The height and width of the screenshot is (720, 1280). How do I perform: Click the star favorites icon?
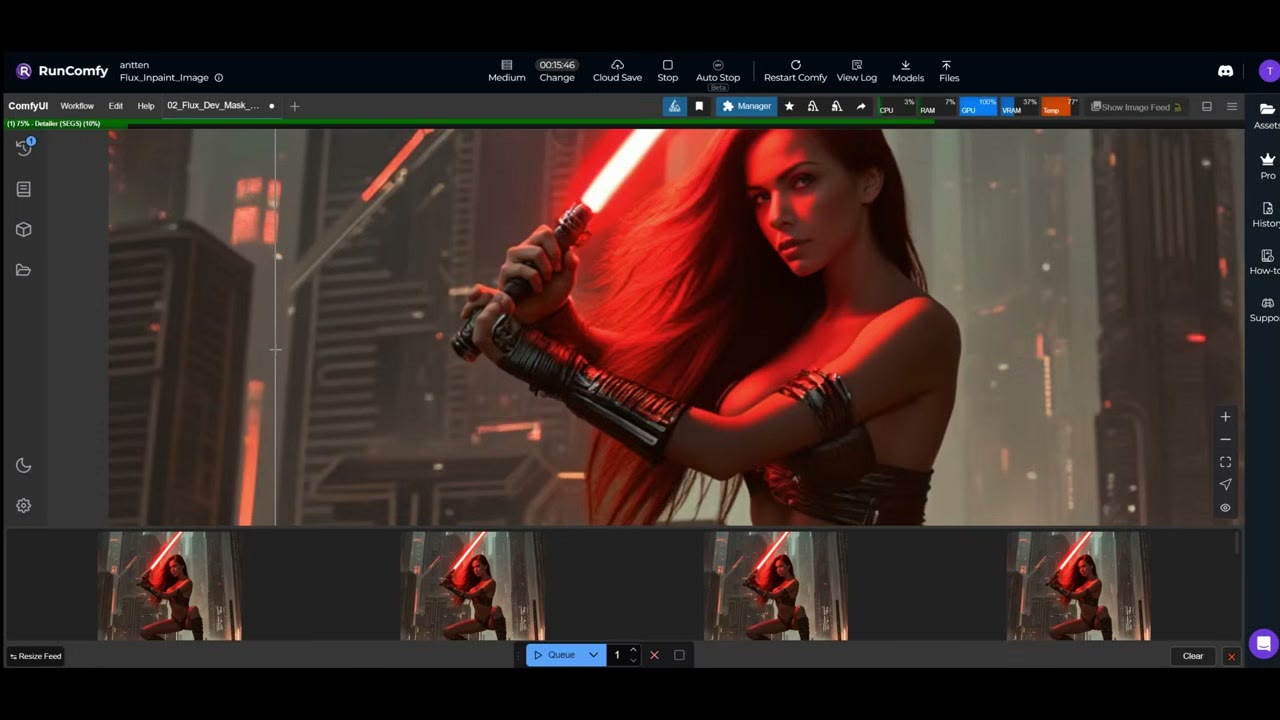[x=789, y=106]
